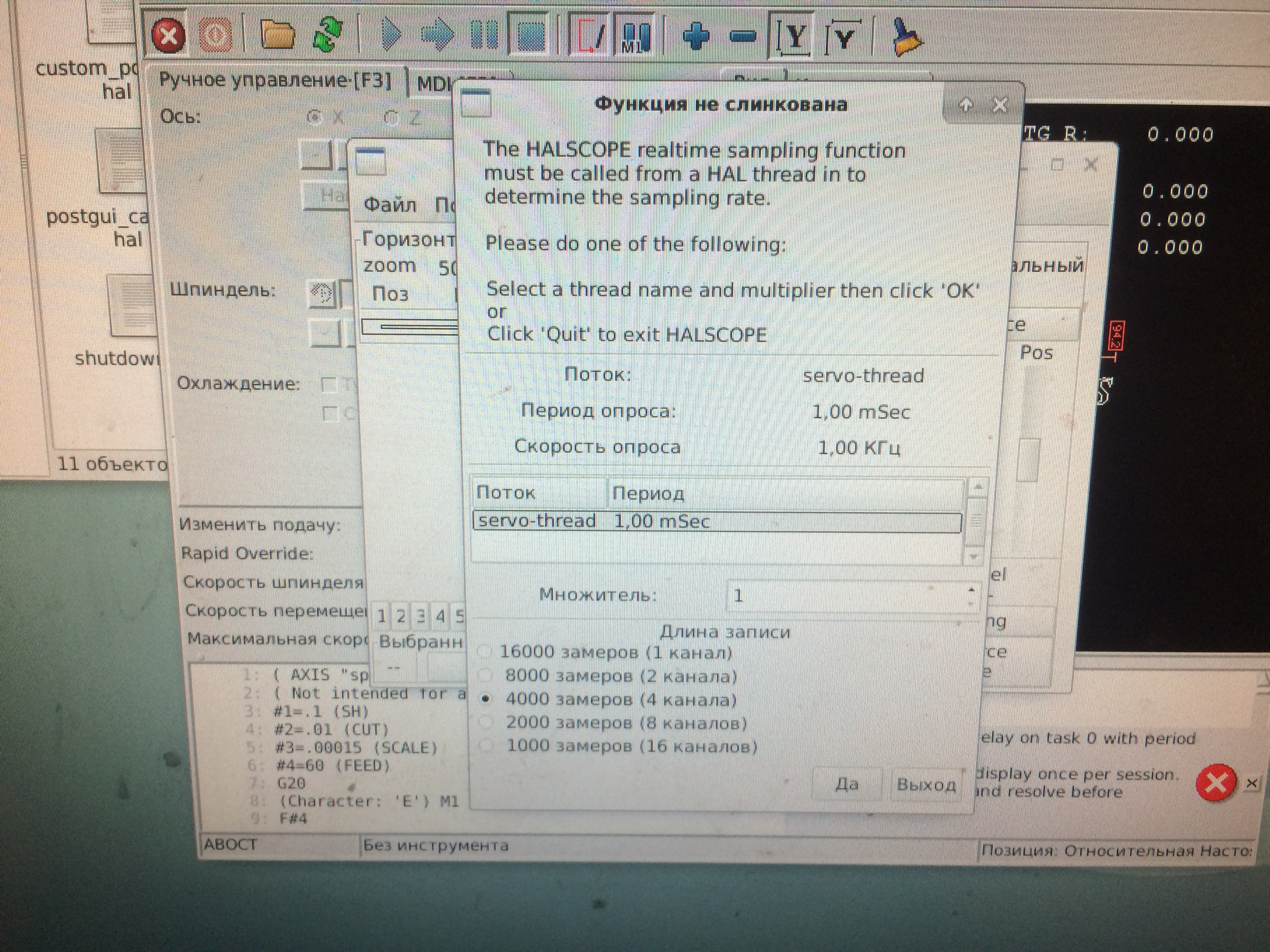Select 1000 samples (16 channels) option
This screenshot has width=1270, height=952.
click(487, 745)
